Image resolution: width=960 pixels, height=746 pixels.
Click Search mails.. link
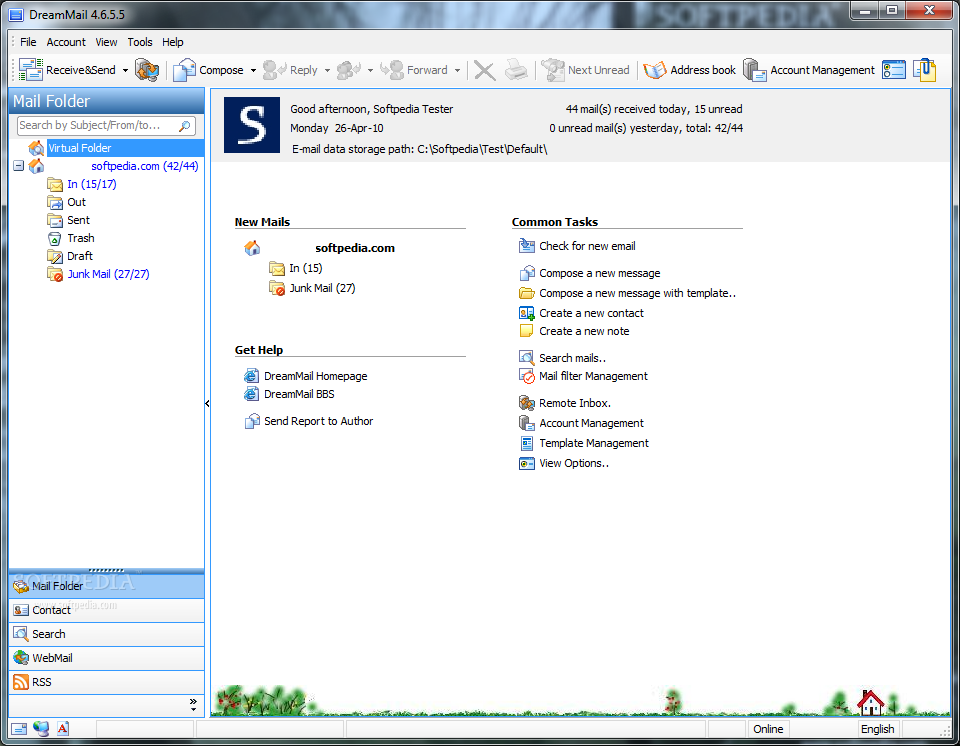(572, 358)
